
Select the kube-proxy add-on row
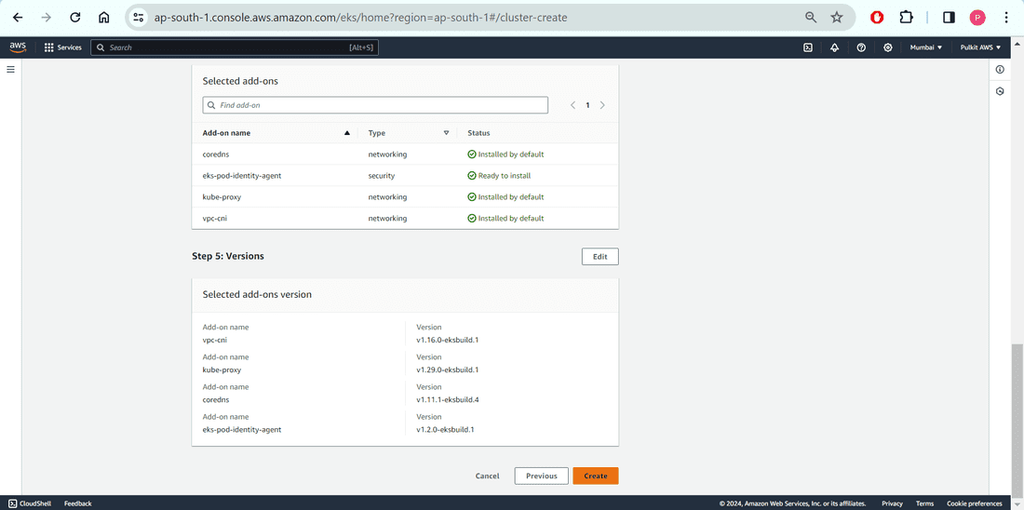(405, 197)
